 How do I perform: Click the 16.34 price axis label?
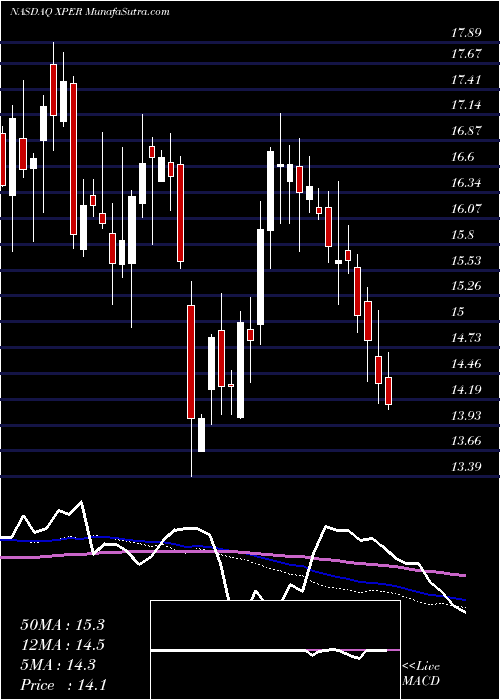coord(466,183)
